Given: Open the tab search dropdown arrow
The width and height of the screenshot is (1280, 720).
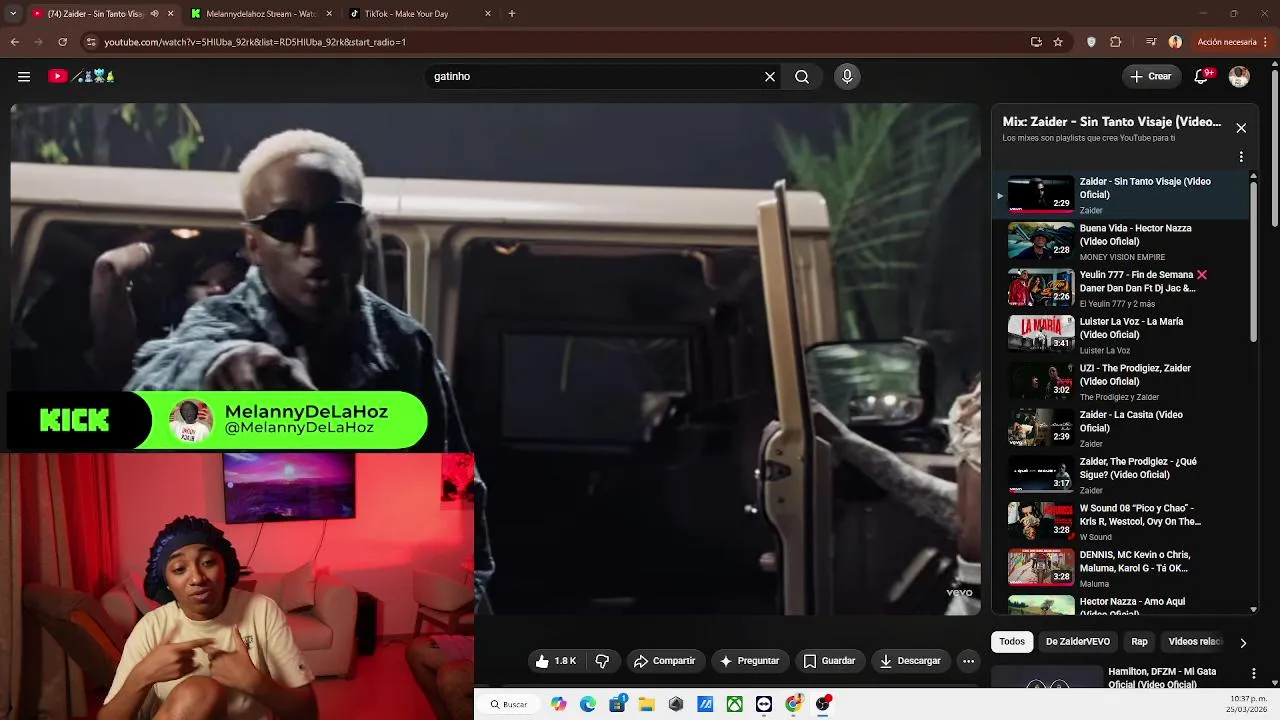Looking at the screenshot, I should tap(13, 14).
